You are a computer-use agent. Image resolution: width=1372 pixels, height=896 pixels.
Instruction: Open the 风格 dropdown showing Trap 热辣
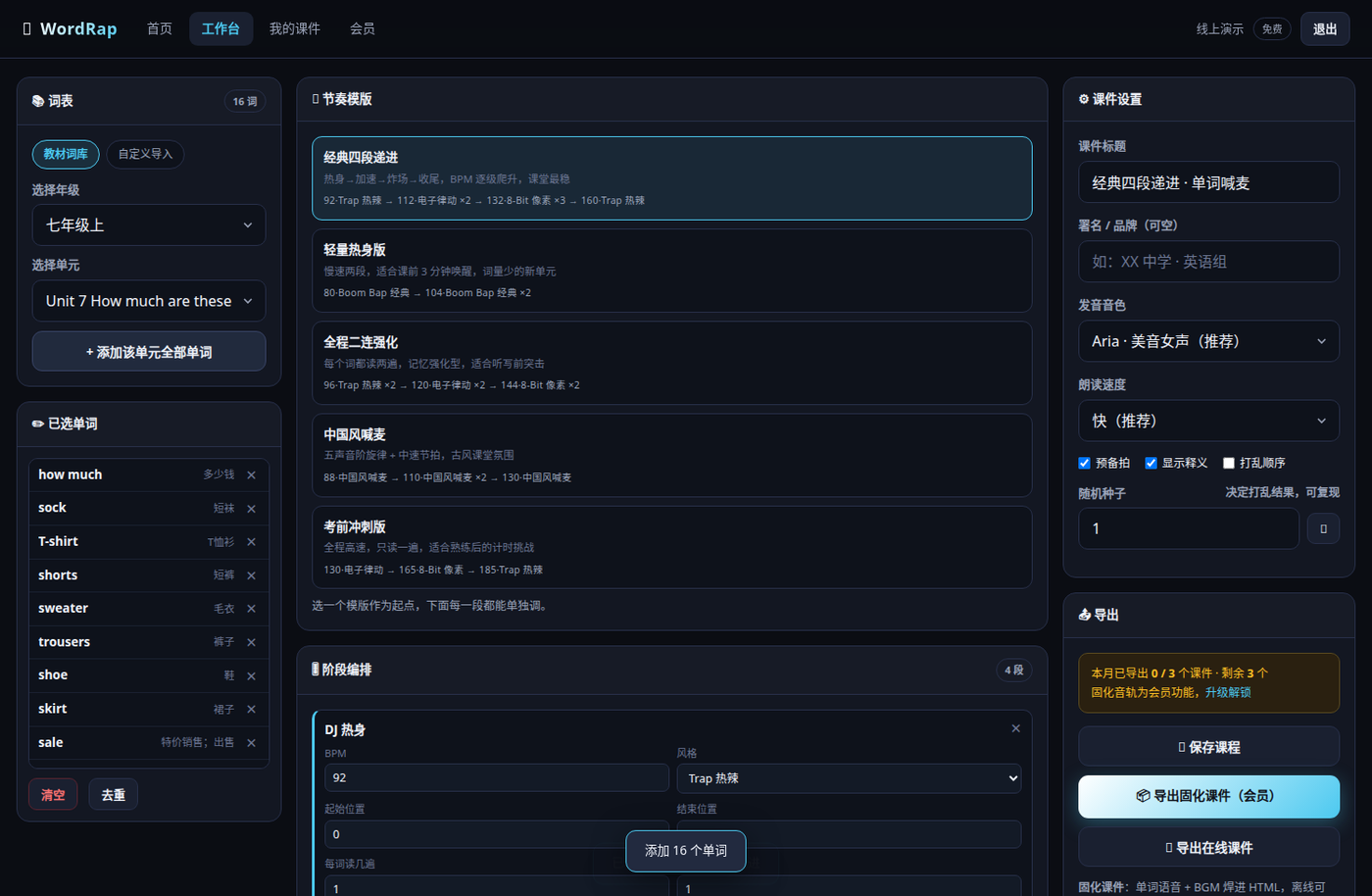coord(849,778)
